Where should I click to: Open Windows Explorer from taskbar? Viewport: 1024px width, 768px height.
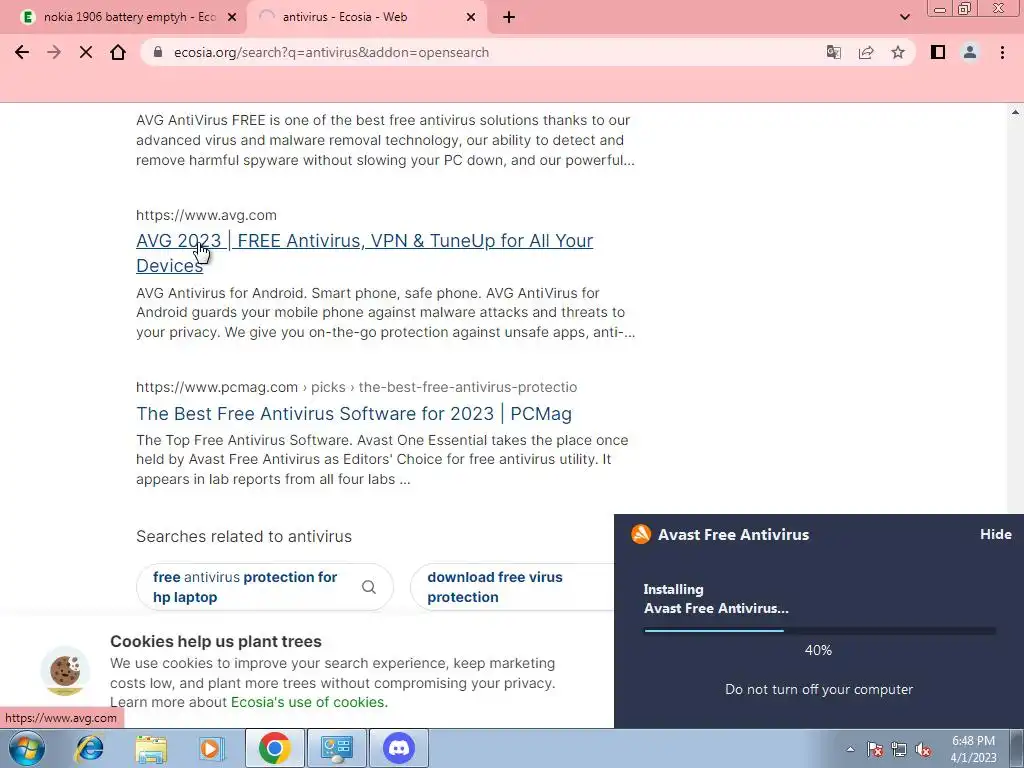pyautogui.click(x=151, y=748)
